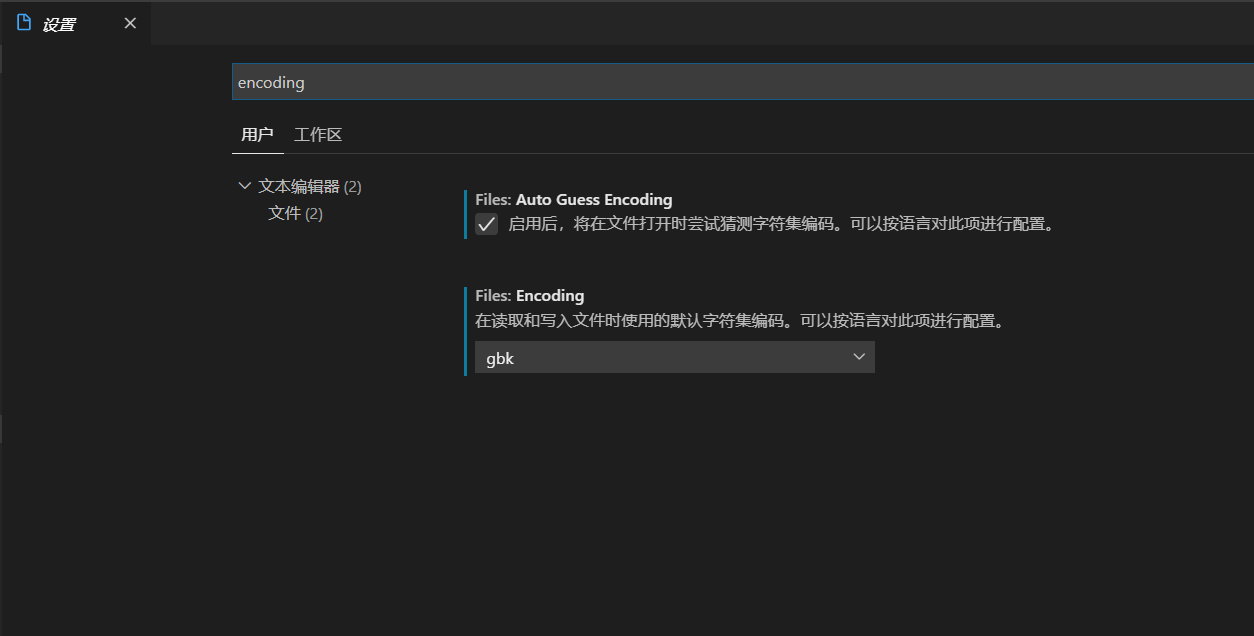Click the file icon on the 设置 tab
The image size is (1254, 636).
coord(24,23)
